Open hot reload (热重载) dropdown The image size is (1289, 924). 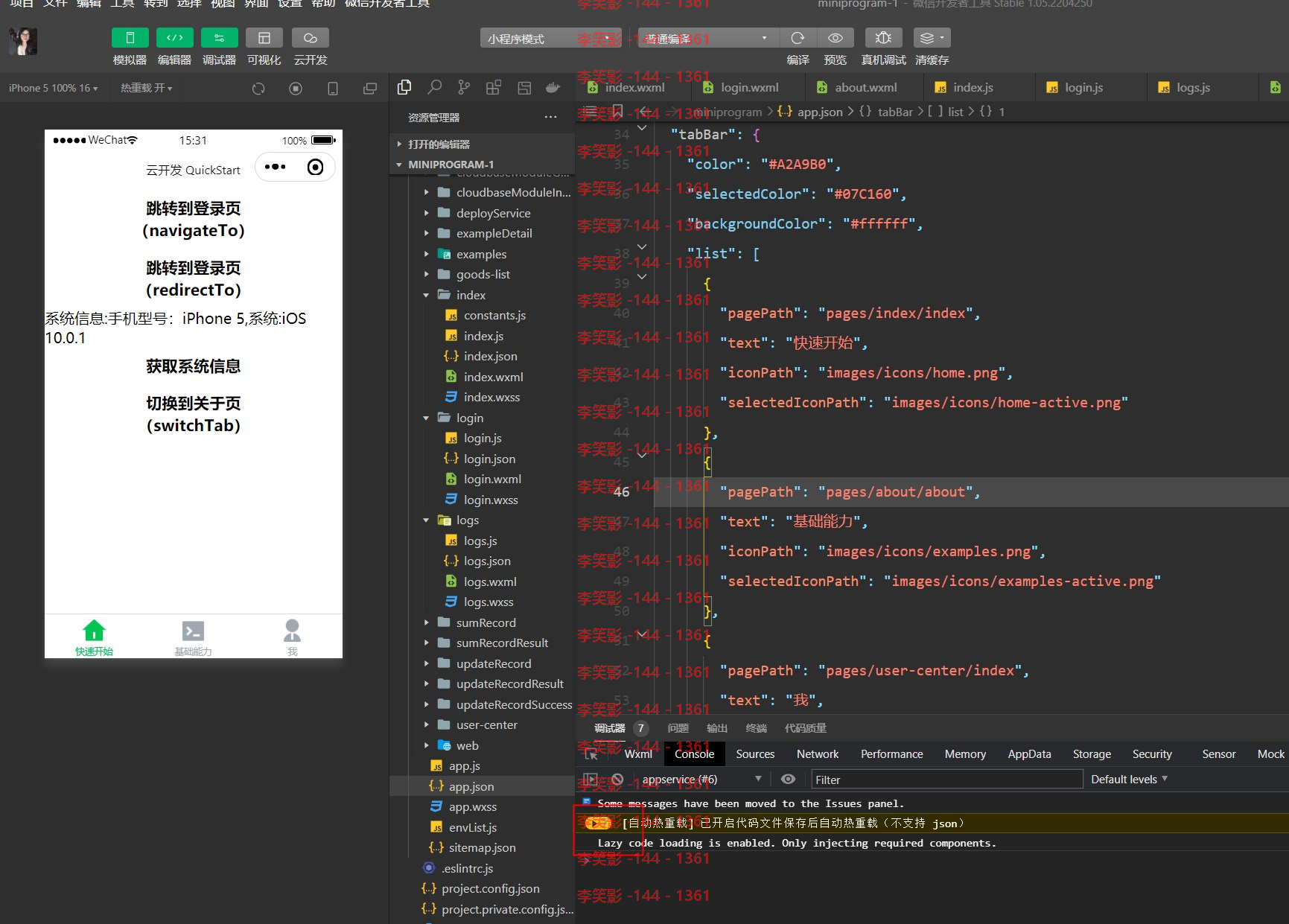146,88
